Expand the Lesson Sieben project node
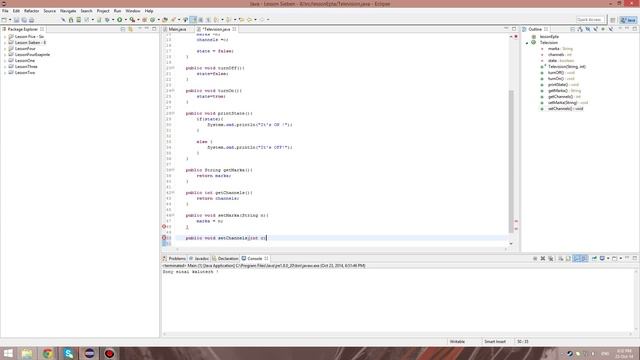The image size is (640, 360). (5, 42)
